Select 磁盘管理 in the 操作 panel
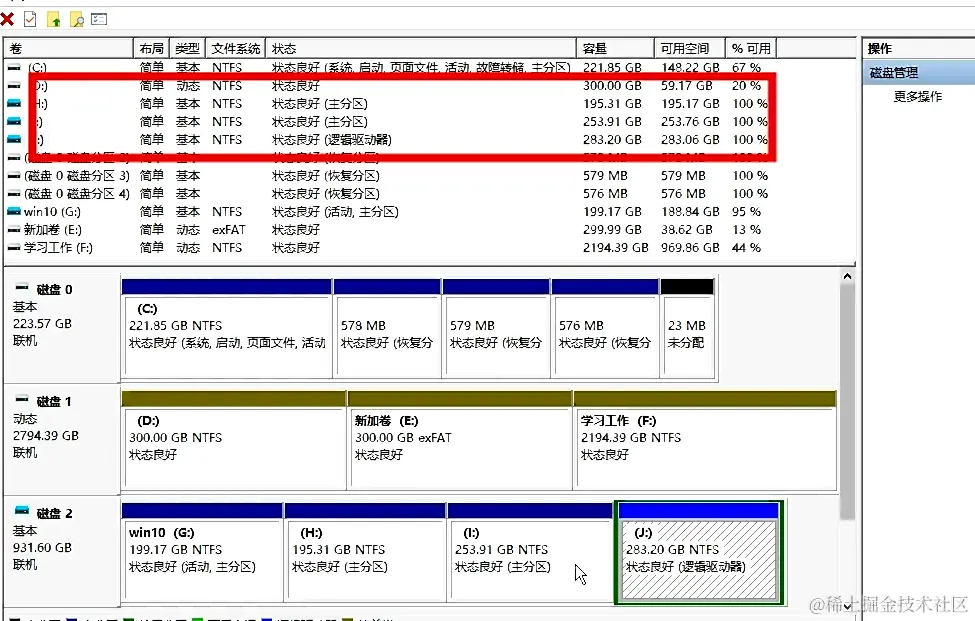 [890, 71]
